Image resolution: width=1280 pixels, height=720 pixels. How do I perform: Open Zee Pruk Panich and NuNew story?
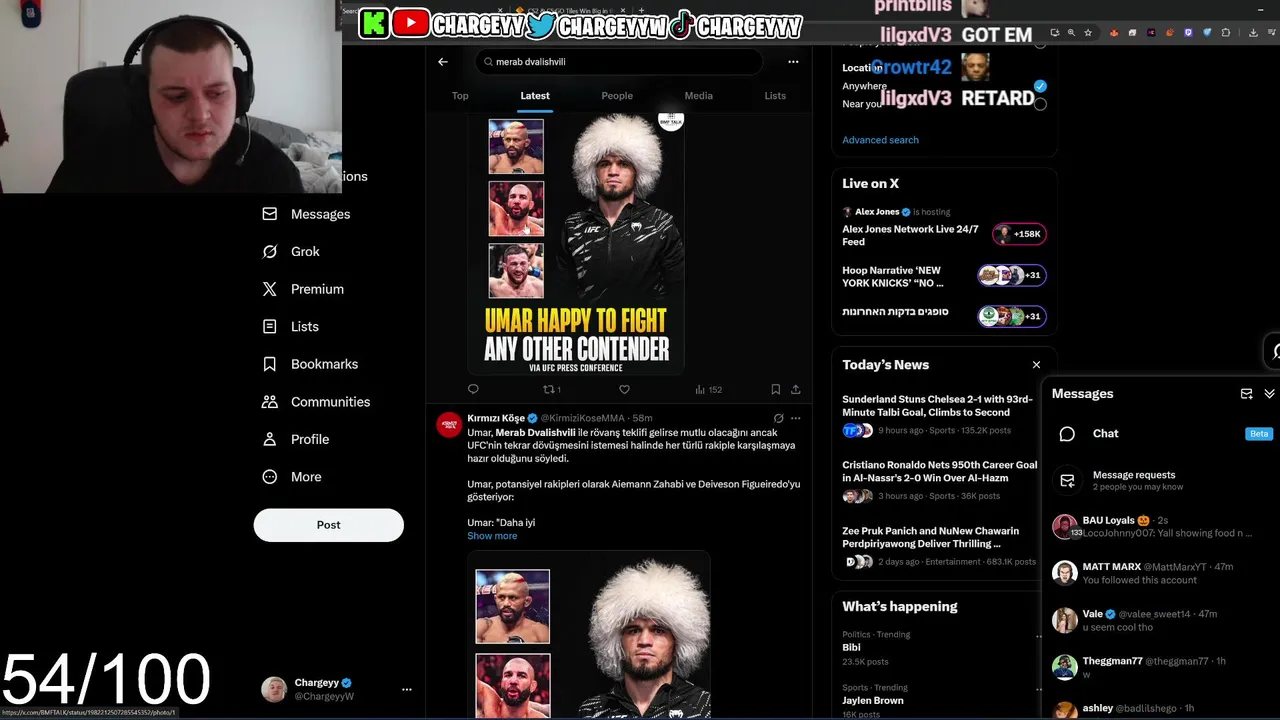coord(940,548)
